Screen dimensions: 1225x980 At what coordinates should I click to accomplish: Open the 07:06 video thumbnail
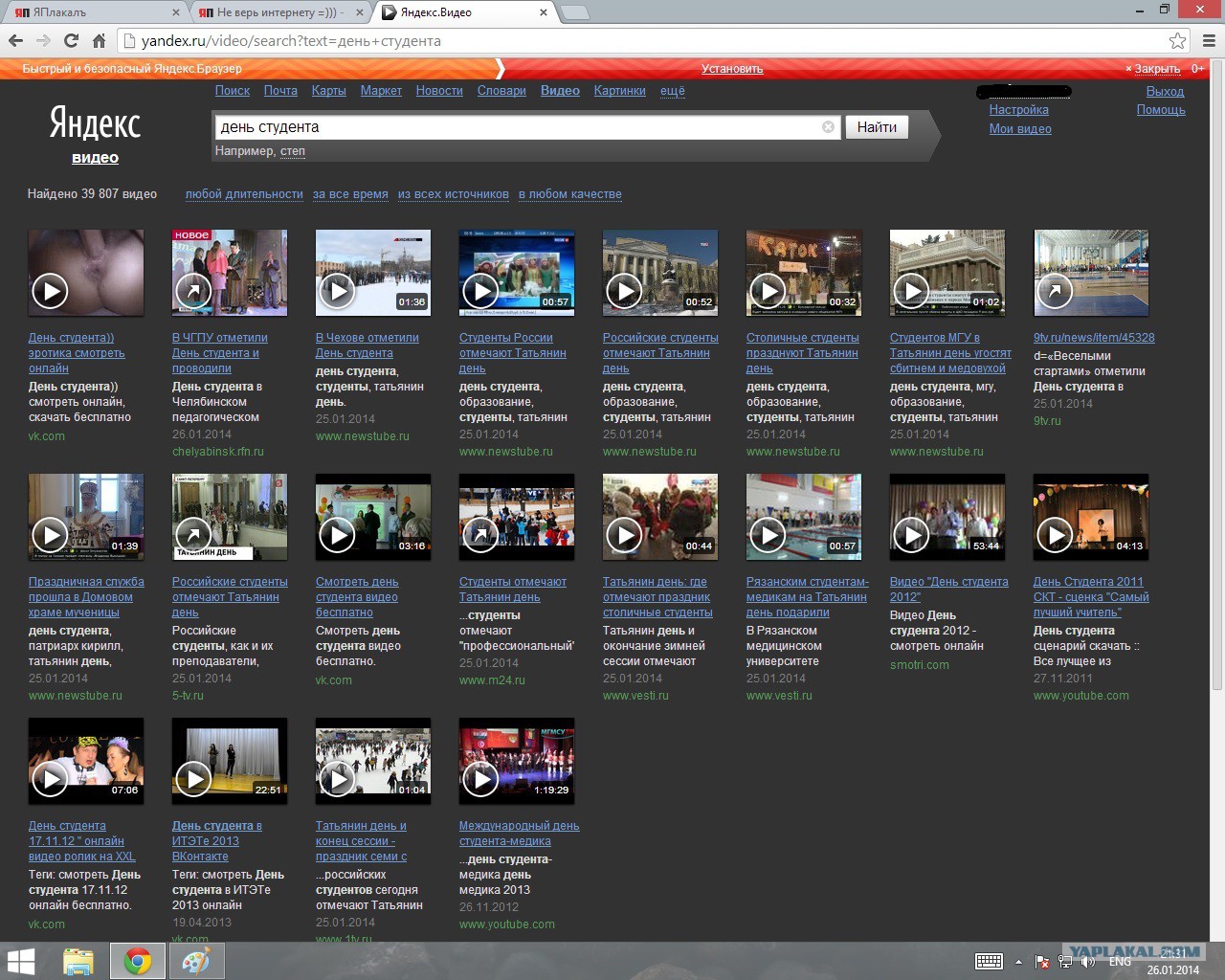(x=86, y=760)
